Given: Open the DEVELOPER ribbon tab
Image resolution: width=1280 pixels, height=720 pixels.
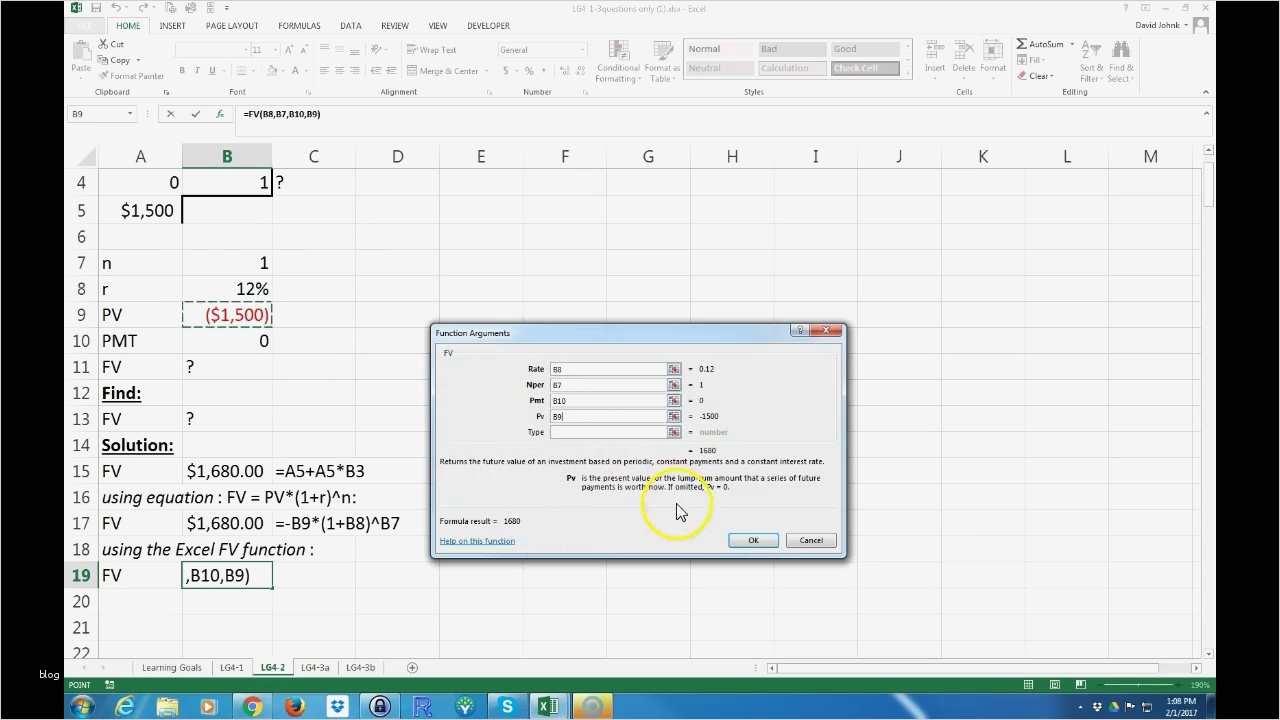Looking at the screenshot, I should (488, 26).
